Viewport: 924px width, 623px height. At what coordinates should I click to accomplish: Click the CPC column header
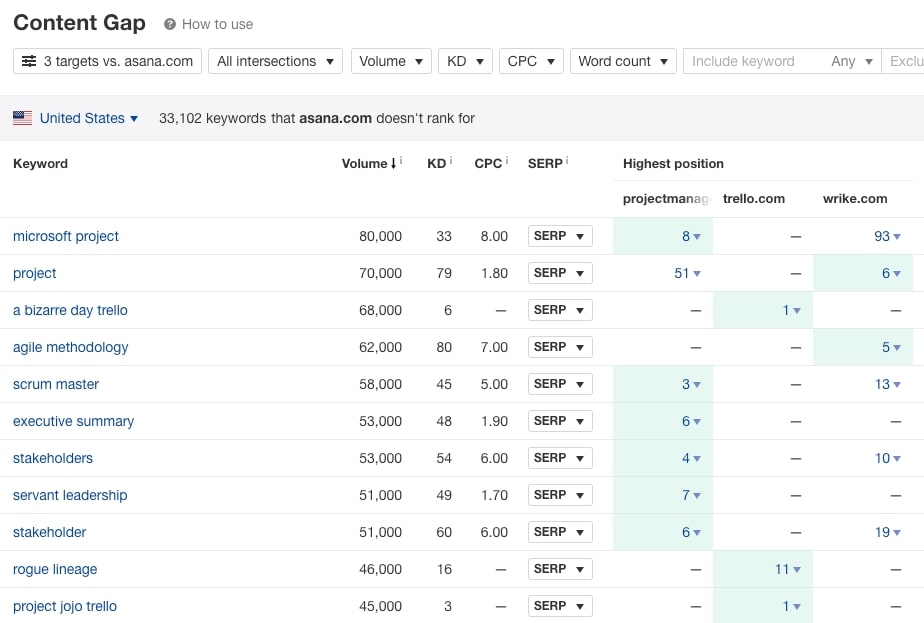pyautogui.click(x=489, y=163)
